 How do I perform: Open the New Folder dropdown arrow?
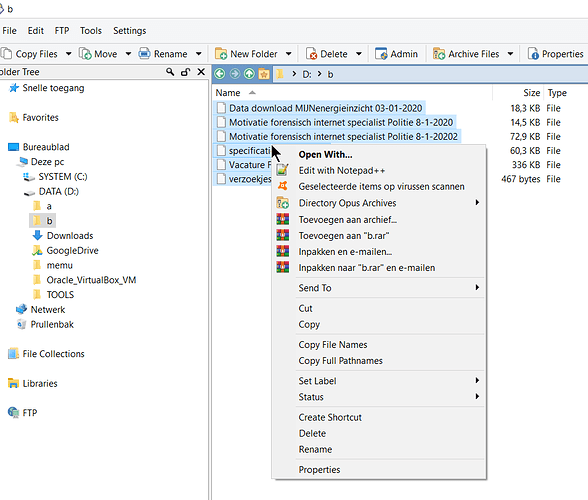tap(288, 54)
